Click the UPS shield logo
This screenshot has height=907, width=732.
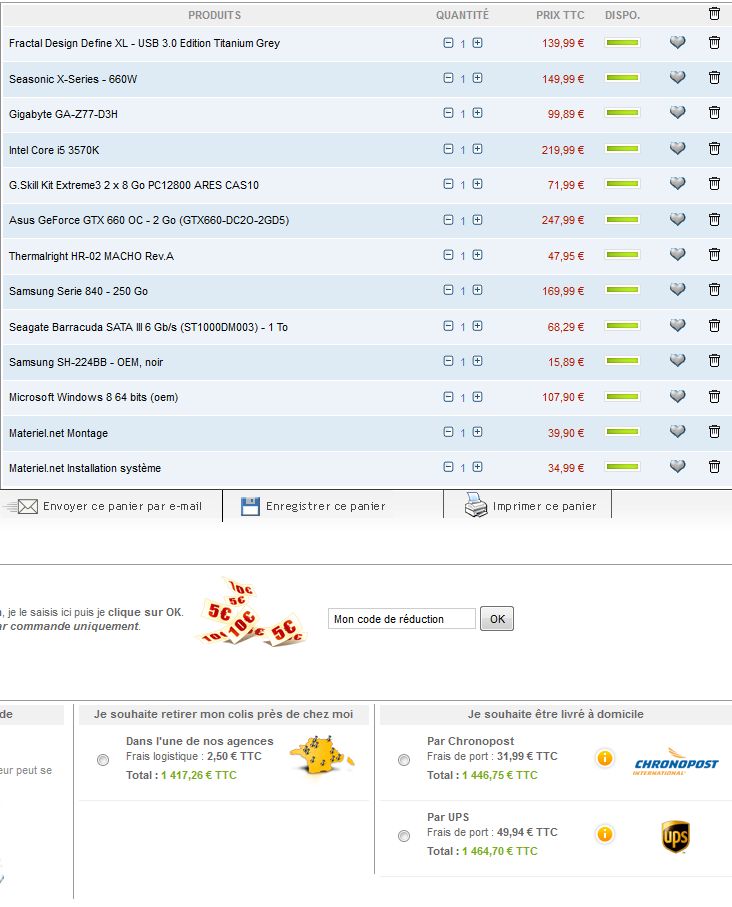tap(675, 836)
